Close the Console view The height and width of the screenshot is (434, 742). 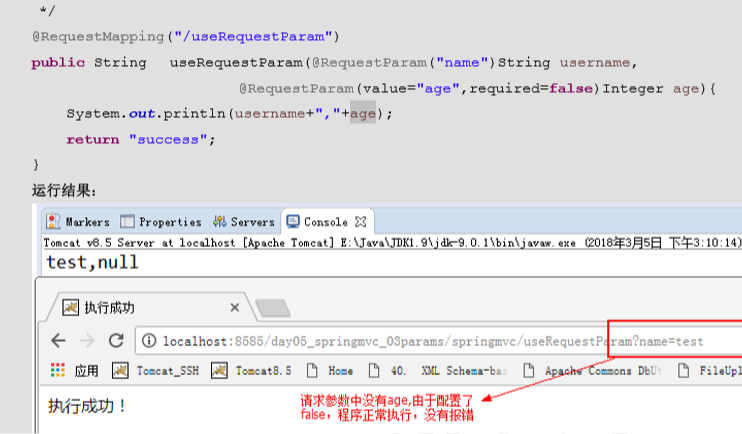[361, 221]
